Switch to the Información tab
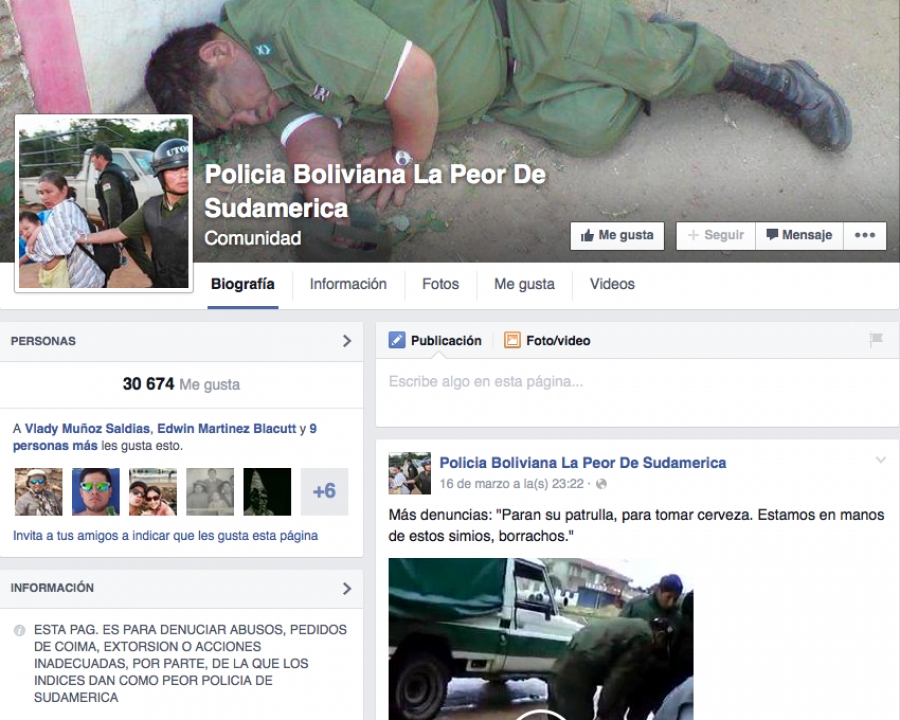 [x=347, y=284]
